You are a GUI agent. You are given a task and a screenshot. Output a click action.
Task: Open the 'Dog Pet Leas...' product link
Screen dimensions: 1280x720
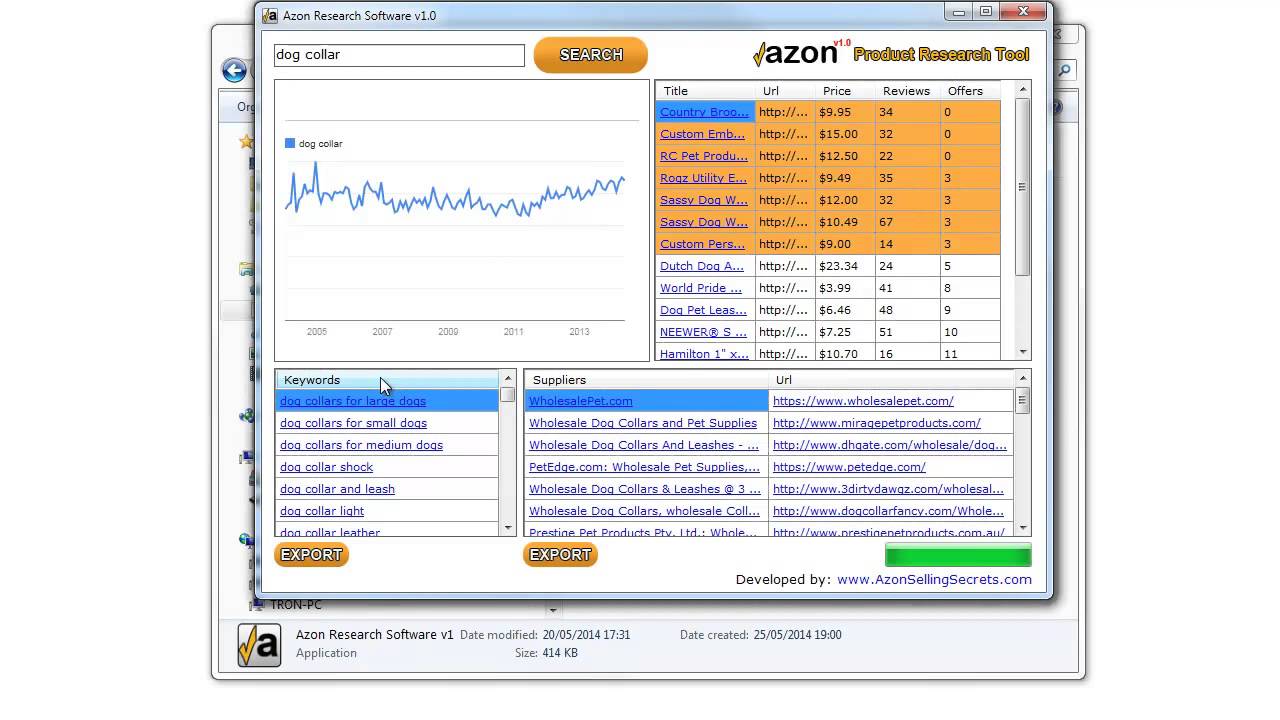[x=703, y=310]
